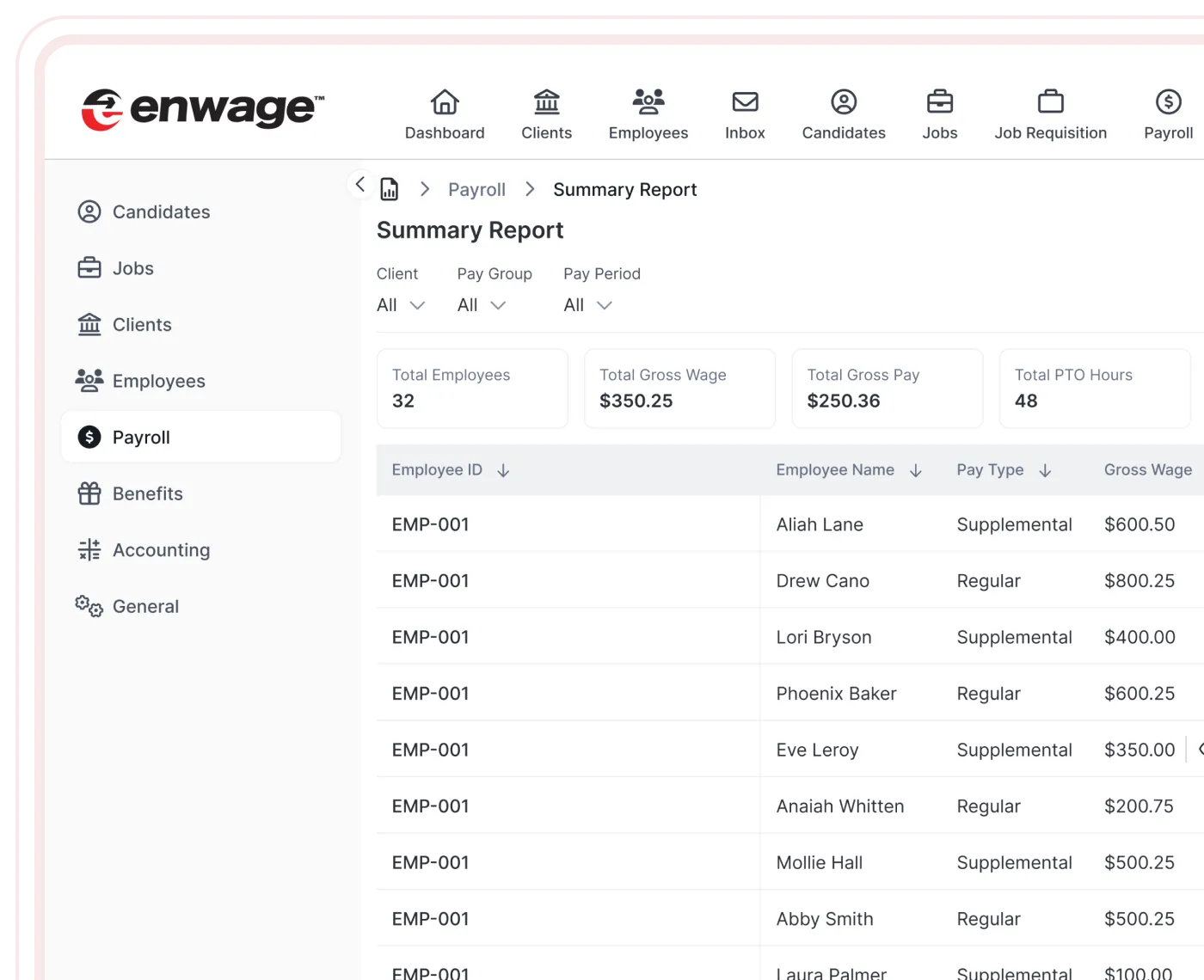Screen dimensions: 1204x980
Task: Expand the Client filter dropdown
Action: 401,305
